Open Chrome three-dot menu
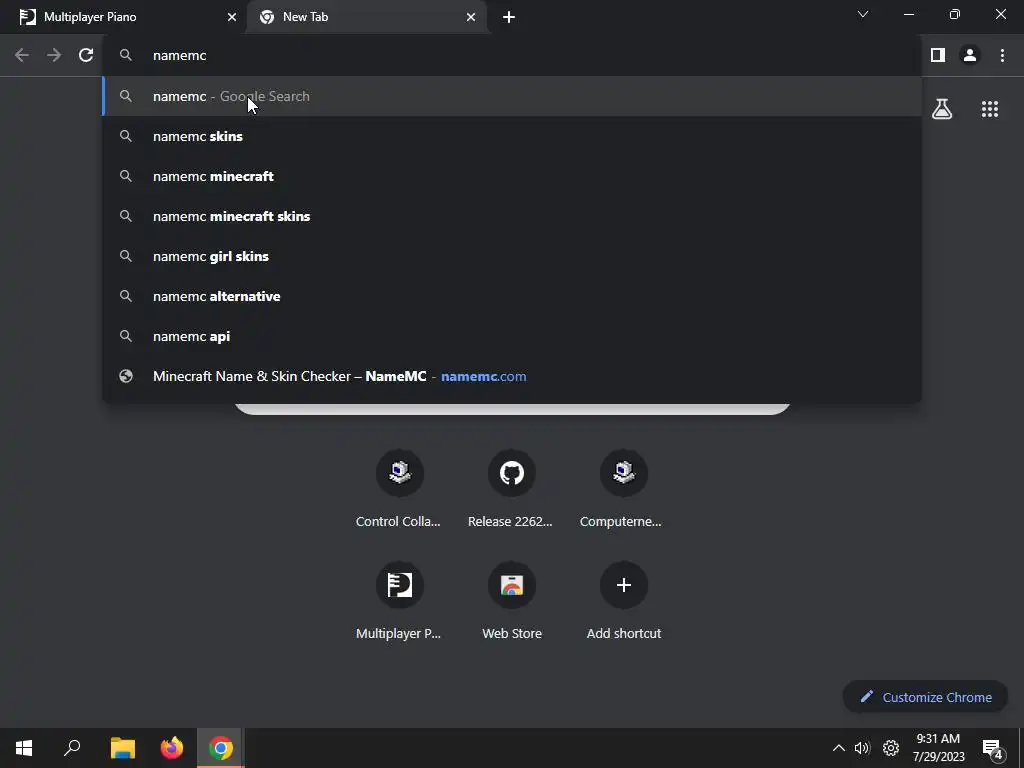This screenshot has width=1024, height=768. [1002, 56]
